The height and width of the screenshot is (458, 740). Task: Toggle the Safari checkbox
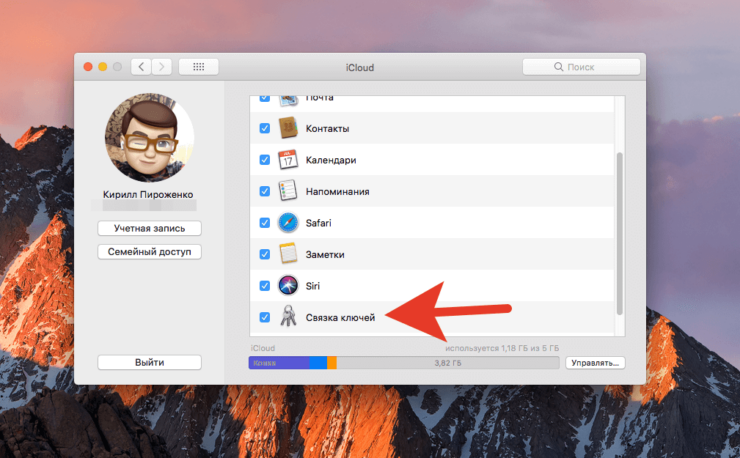(x=265, y=222)
